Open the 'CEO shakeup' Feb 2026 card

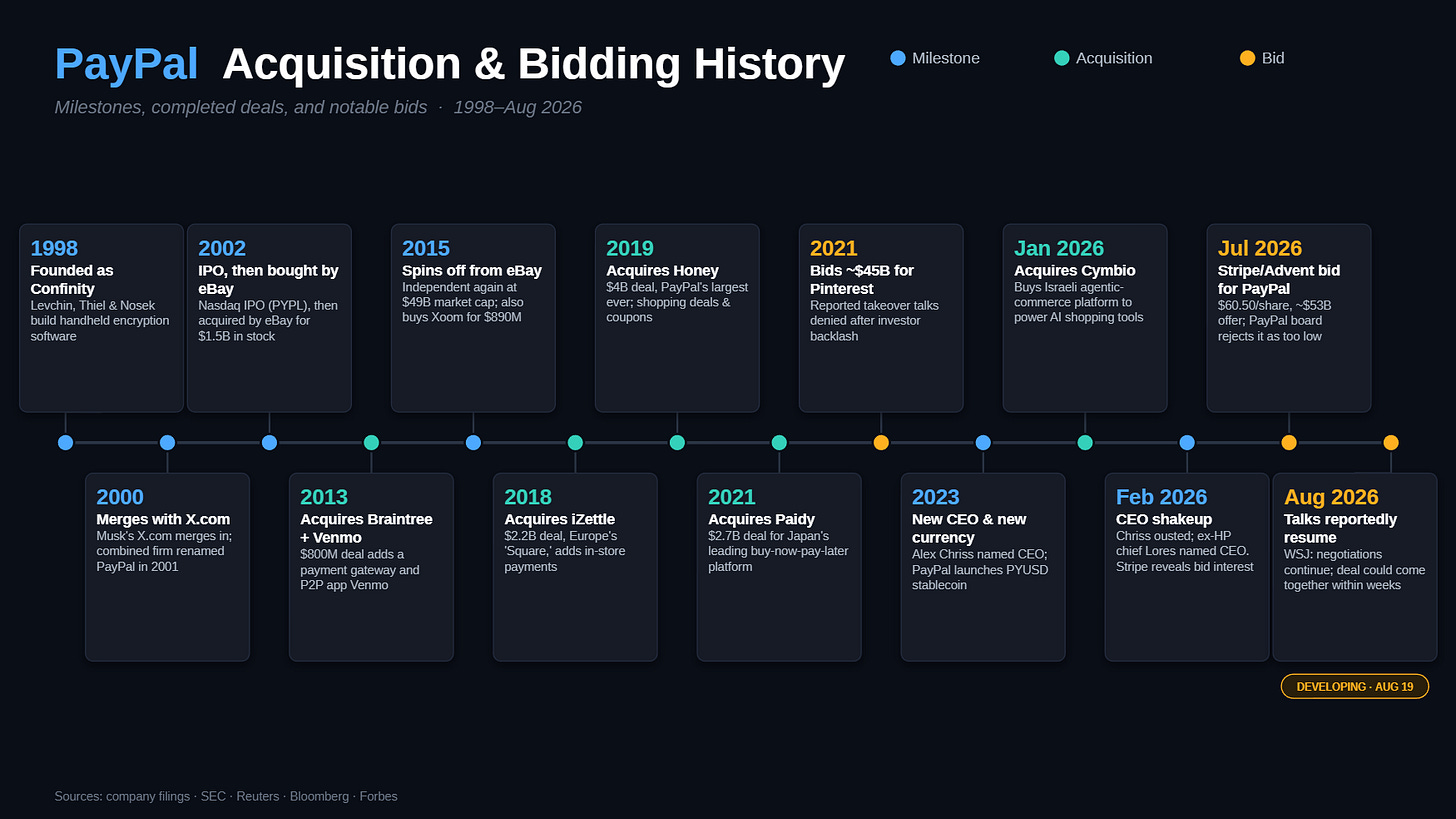(1187, 567)
